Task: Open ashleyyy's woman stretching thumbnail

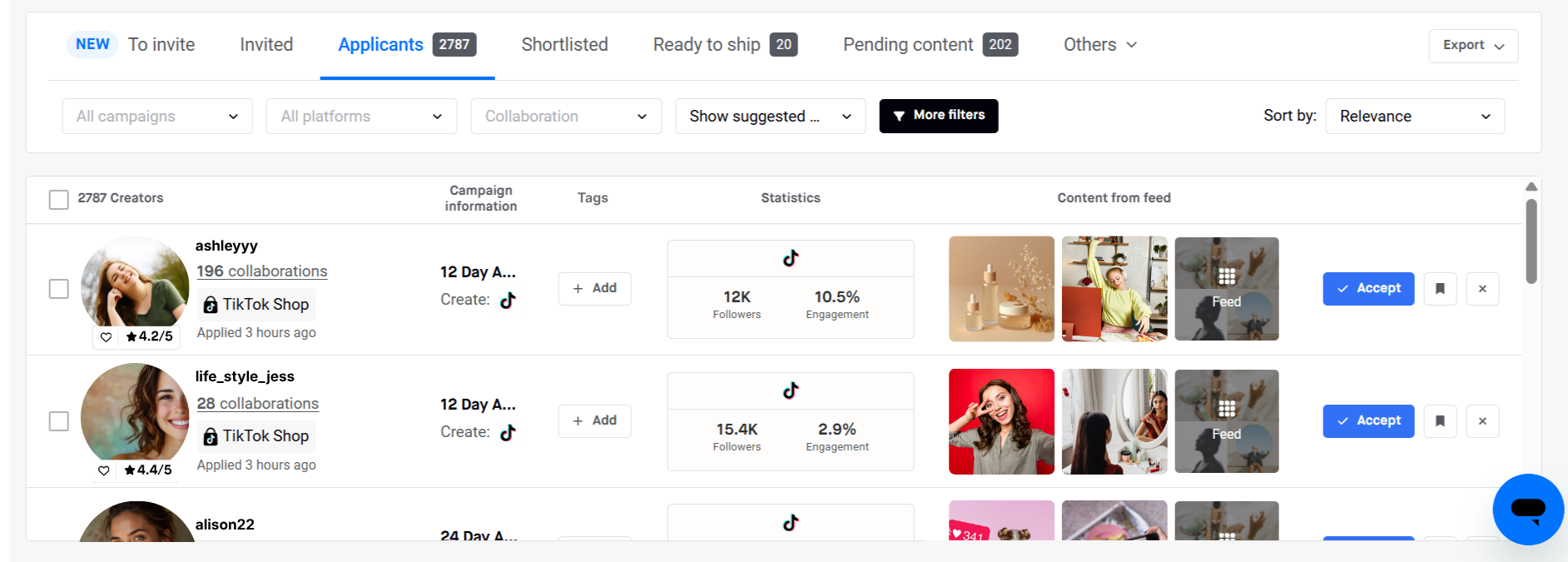Action: 1114,289
